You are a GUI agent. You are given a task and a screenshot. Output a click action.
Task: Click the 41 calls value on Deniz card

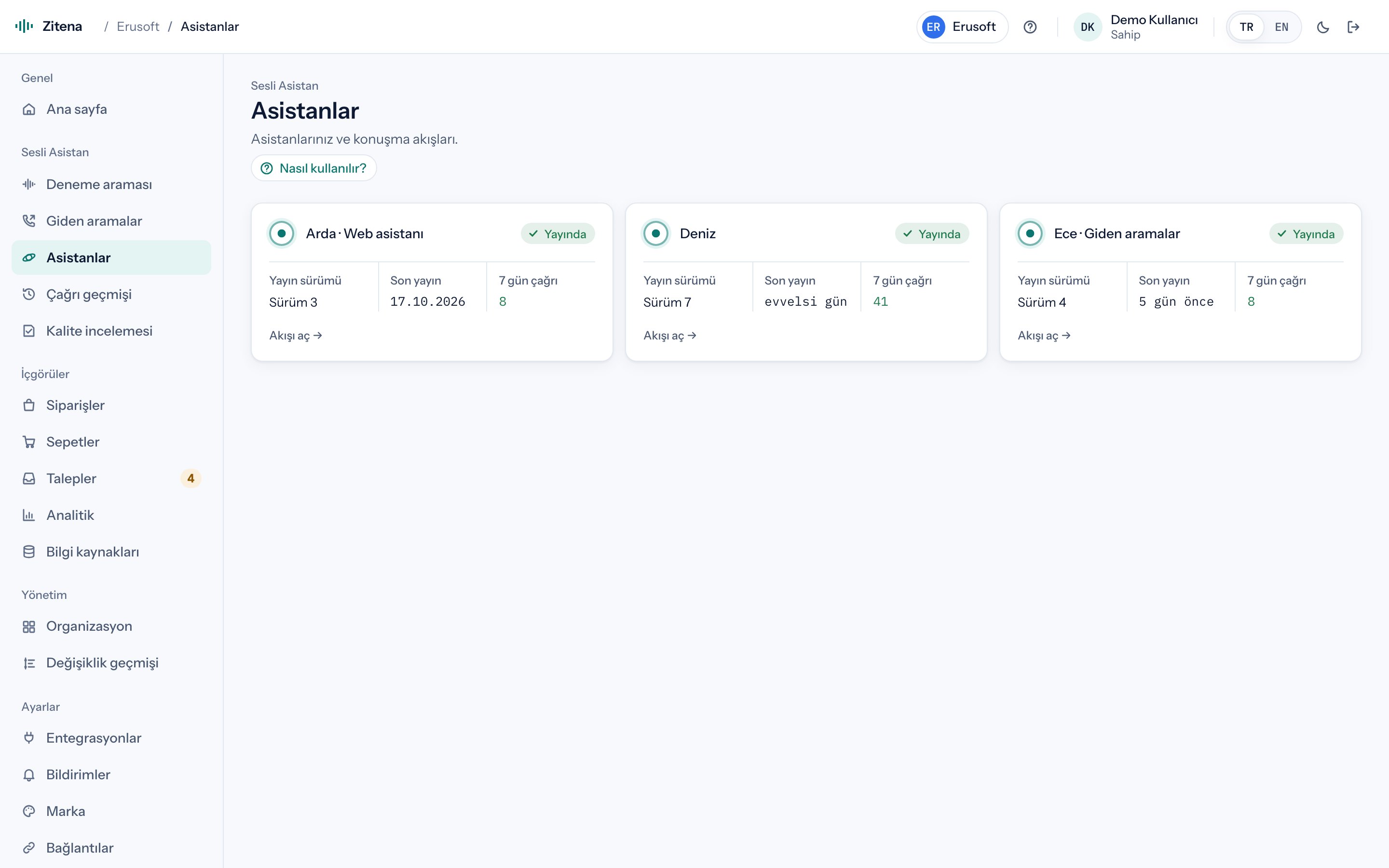(x=881, y=302)
